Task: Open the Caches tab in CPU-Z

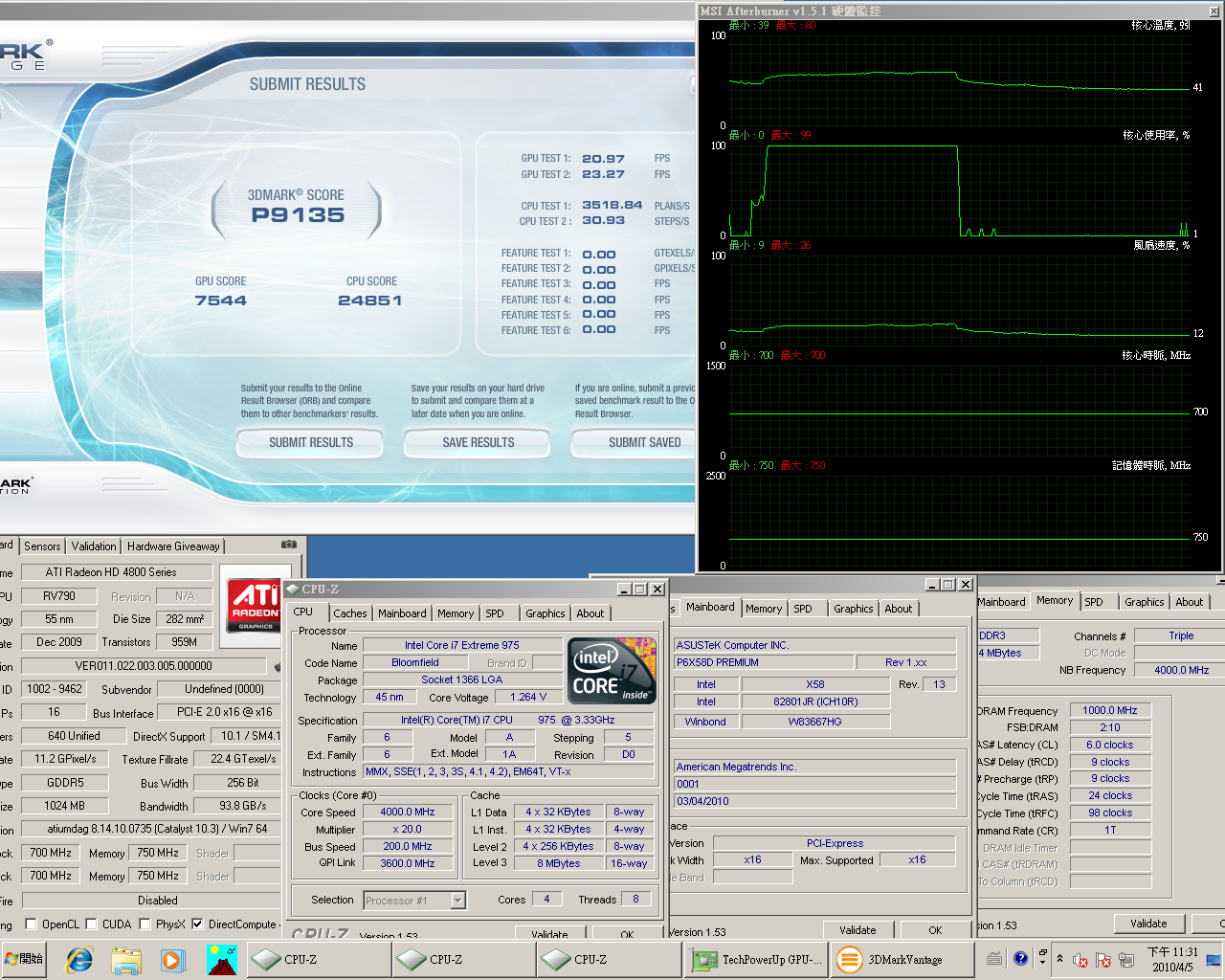Action: point(349,613)
